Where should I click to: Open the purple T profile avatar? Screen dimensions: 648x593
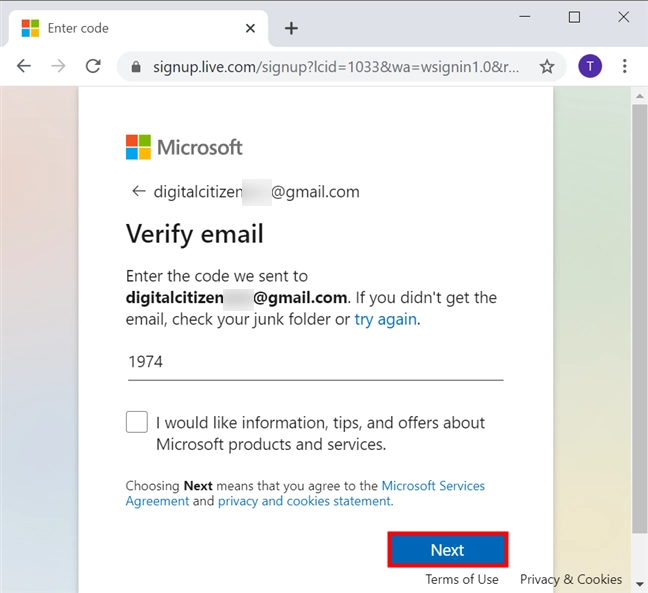[x=590, y=66]
